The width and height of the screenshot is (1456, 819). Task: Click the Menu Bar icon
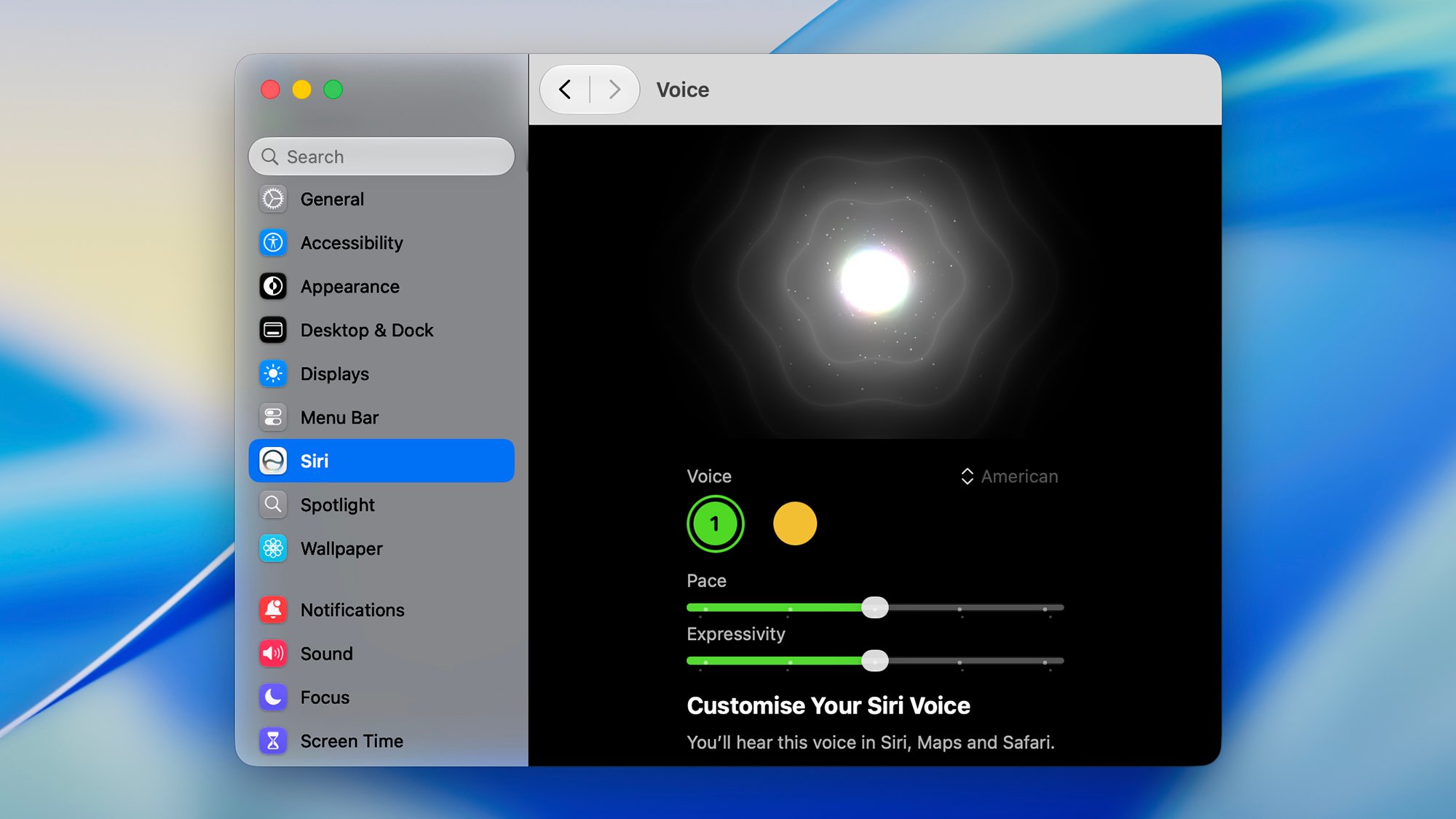273,417
